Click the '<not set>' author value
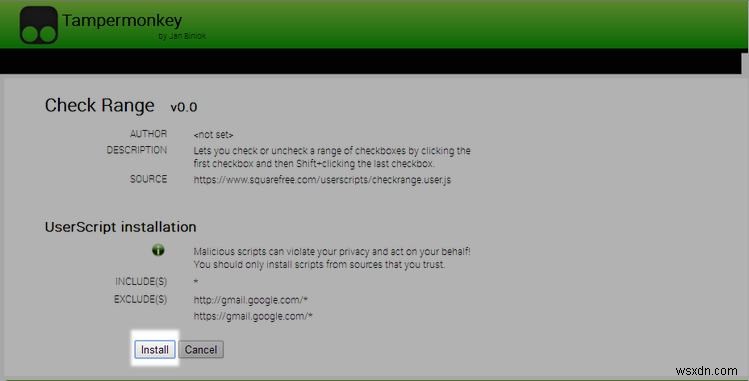Screen dimensions: 749x381 pos(213,135)
